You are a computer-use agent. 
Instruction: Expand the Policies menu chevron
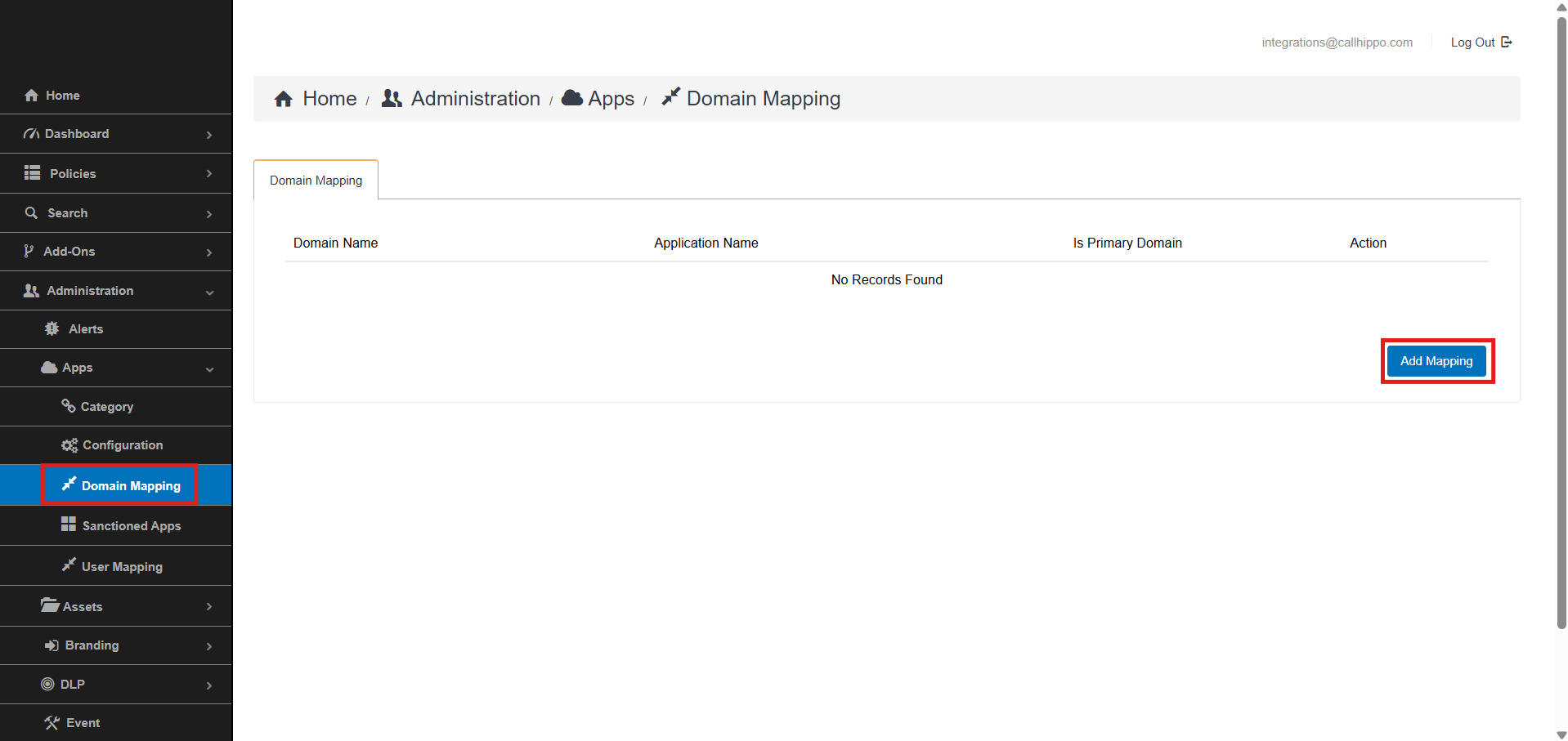209,174
